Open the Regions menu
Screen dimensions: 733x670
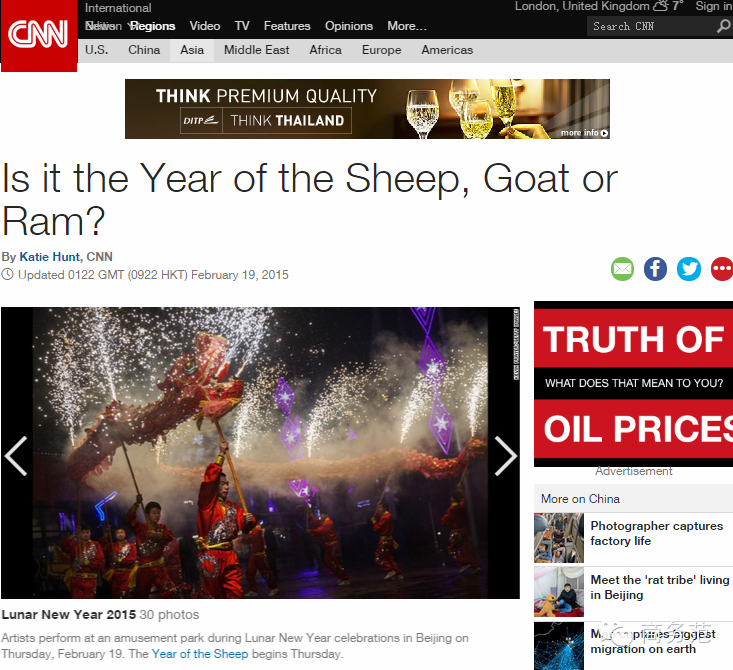click(x=152, y=26)
